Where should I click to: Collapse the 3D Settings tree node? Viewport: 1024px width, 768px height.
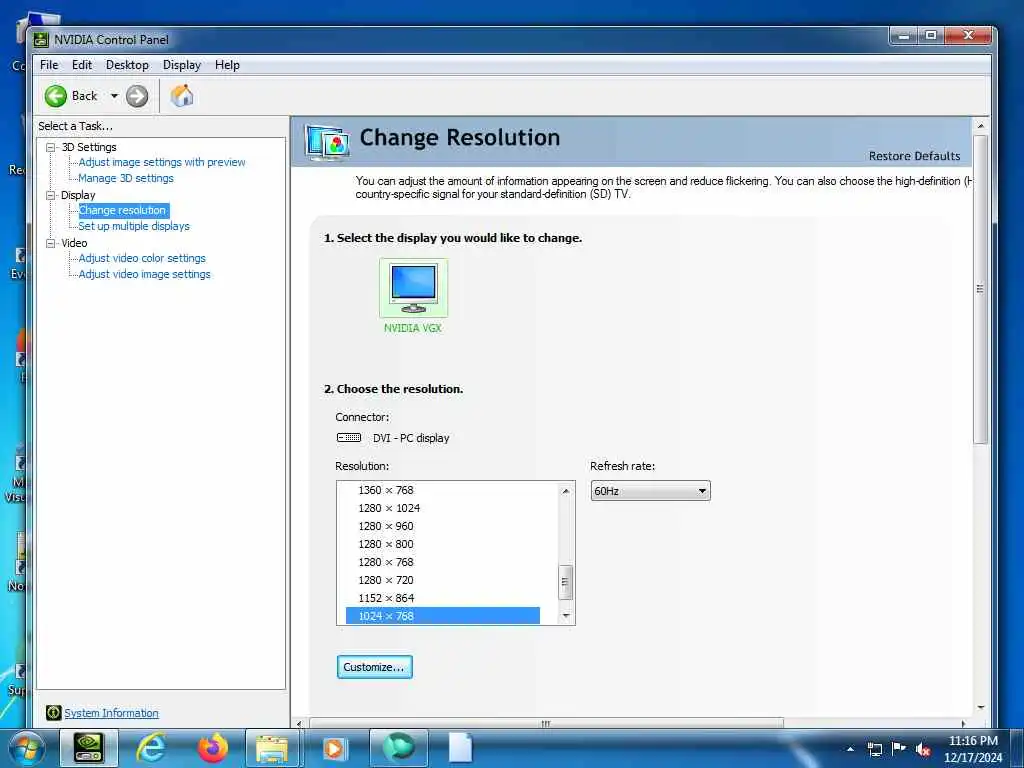[x=50, y=148]
